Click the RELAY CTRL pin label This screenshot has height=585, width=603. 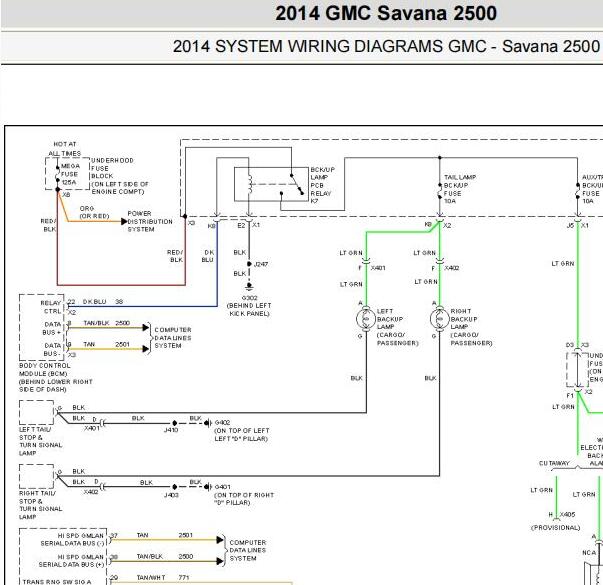point(51,307)
